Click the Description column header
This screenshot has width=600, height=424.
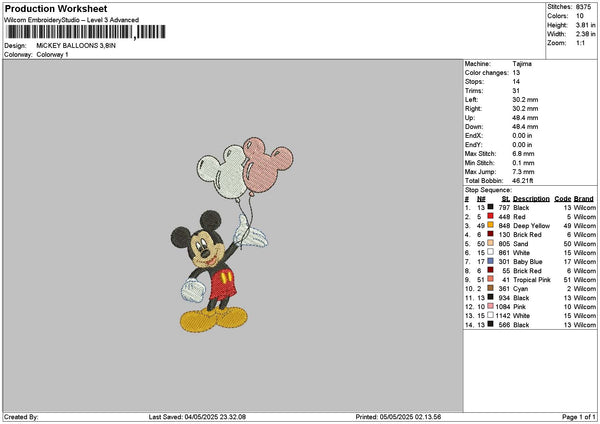point(531,199)
